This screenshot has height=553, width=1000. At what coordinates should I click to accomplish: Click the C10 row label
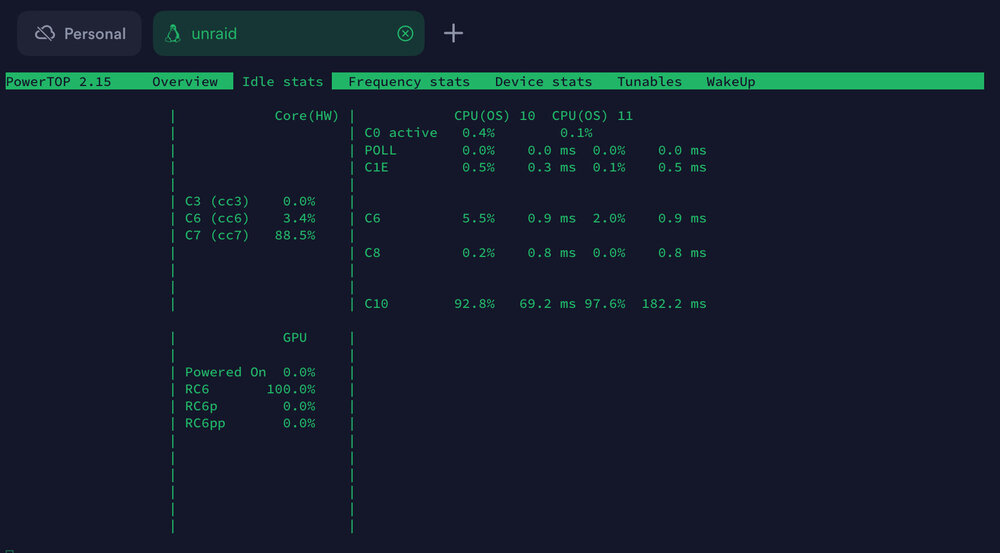click(x=376, y=304)
